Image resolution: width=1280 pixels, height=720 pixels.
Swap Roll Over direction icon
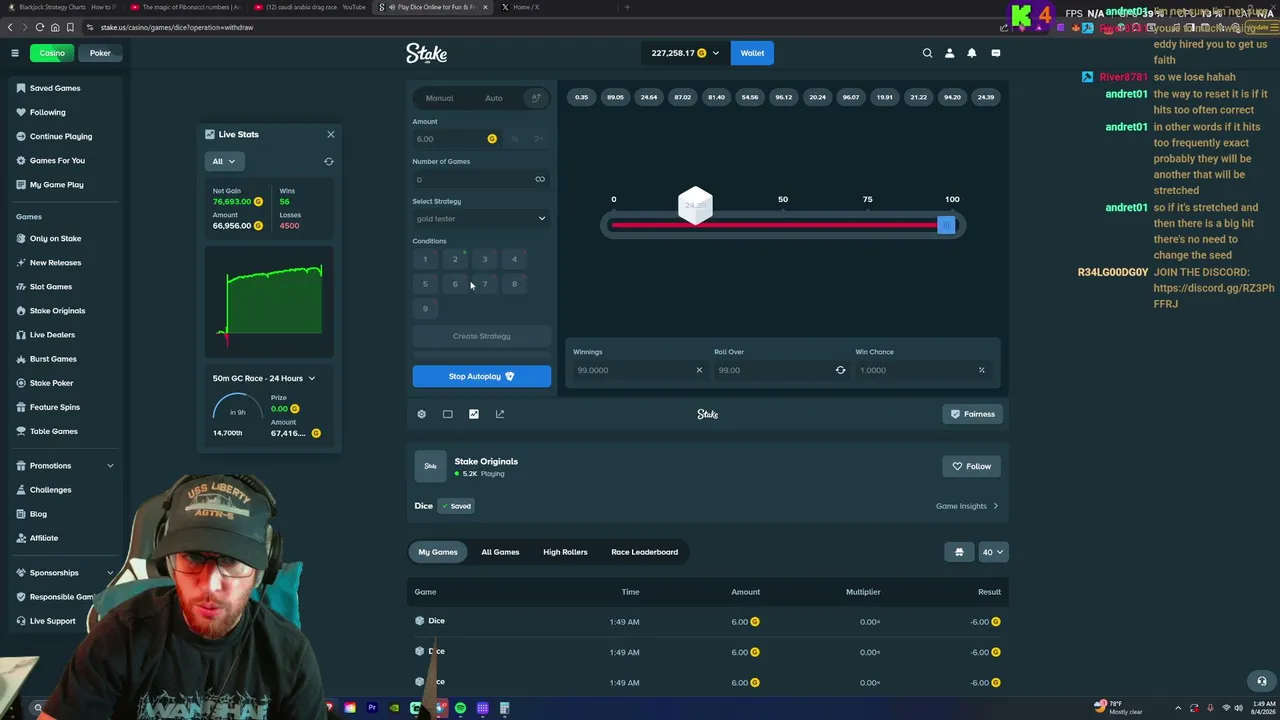840,370
